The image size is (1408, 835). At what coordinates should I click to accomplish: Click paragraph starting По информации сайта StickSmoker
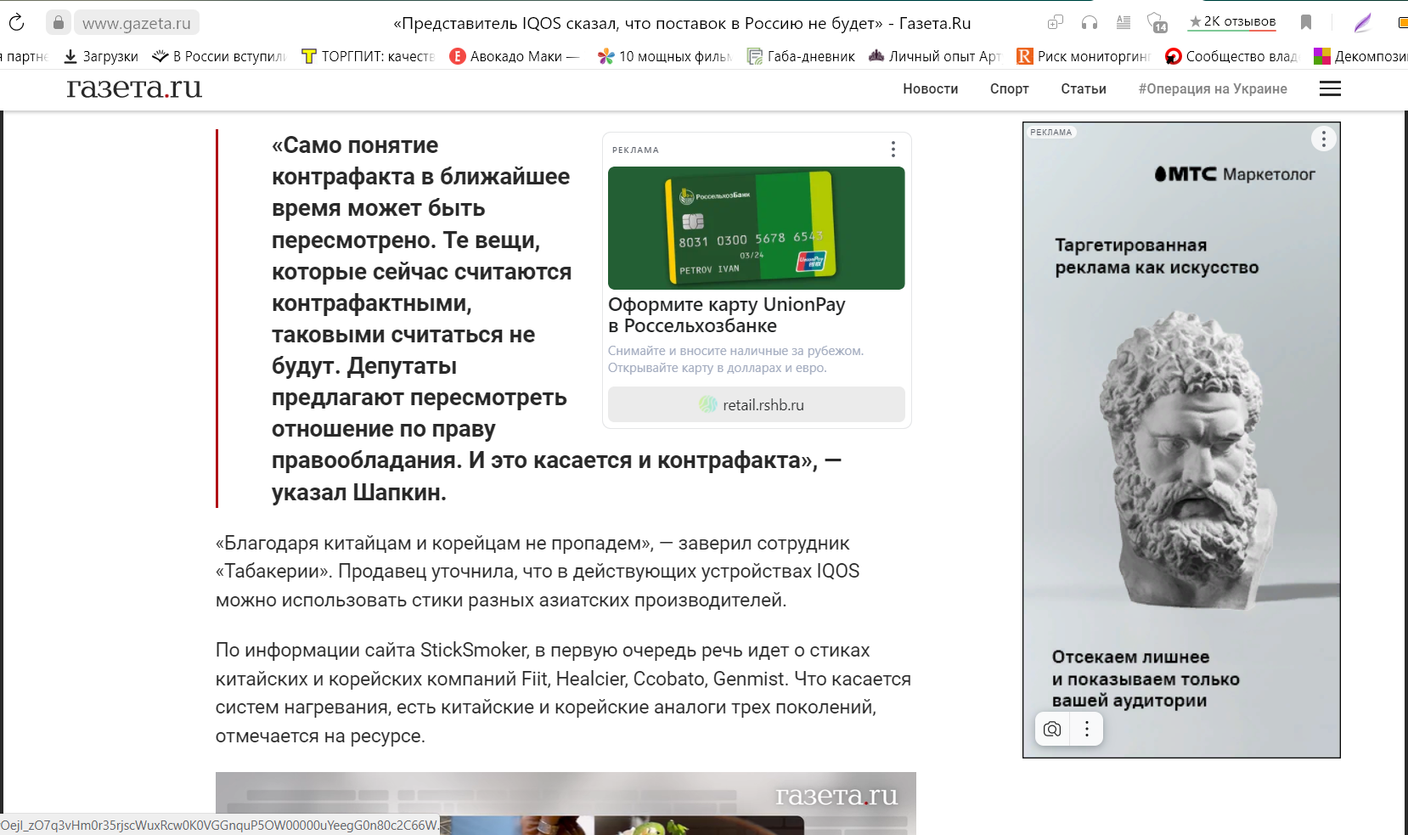click(x=563, y=693)
